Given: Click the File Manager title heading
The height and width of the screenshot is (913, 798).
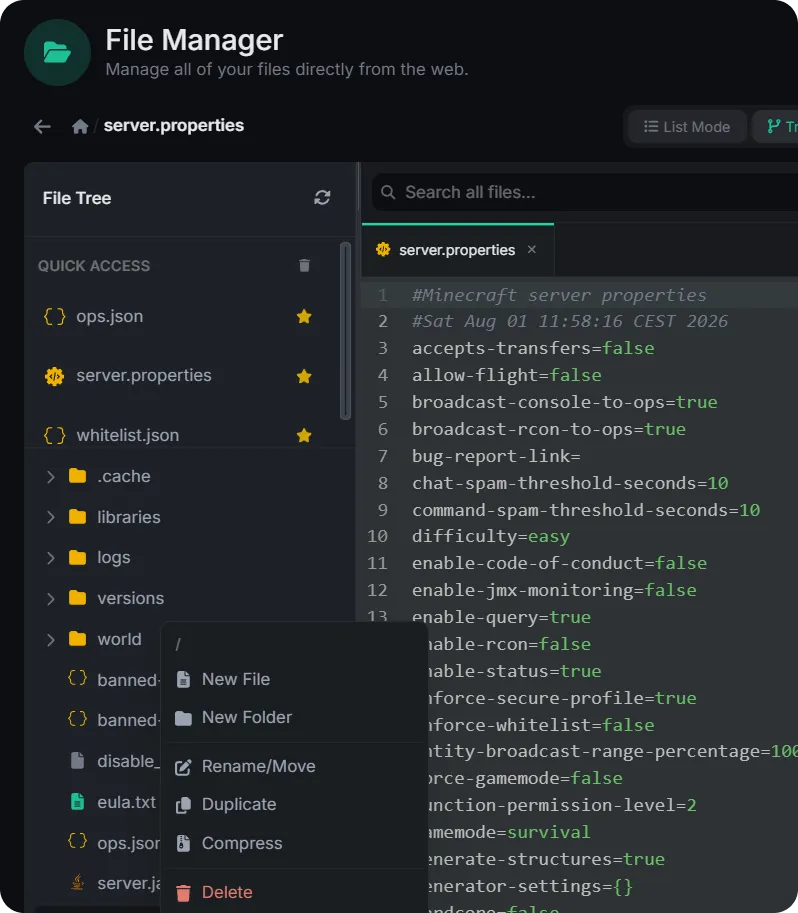Looking at the screenshot, I should pyautogui.click(x=194, y=40).
